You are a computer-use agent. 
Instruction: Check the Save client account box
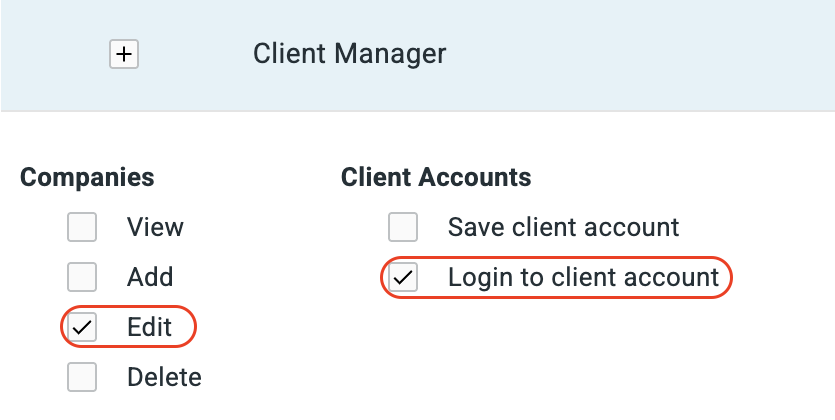tap(403, 227)
